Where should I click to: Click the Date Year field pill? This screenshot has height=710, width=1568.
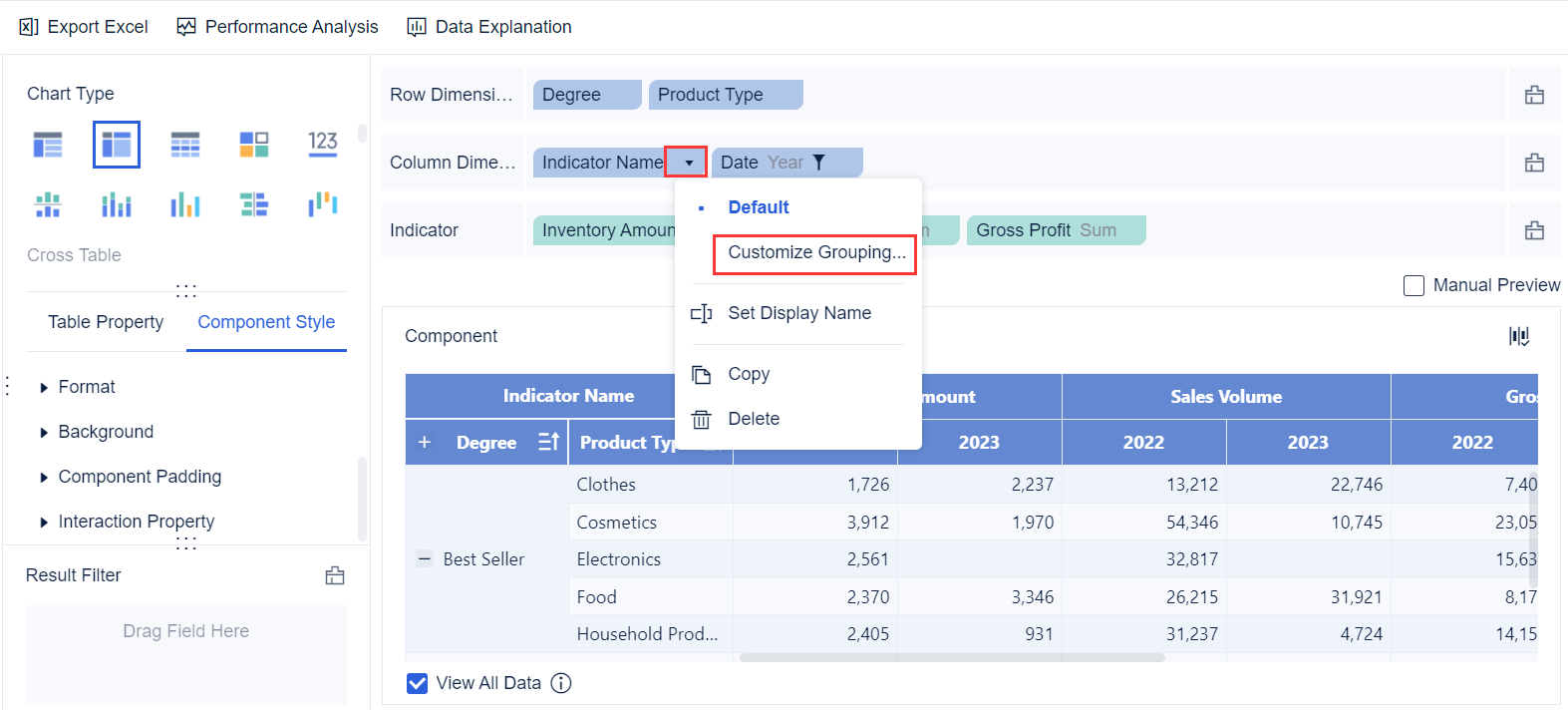coord(787,163)
